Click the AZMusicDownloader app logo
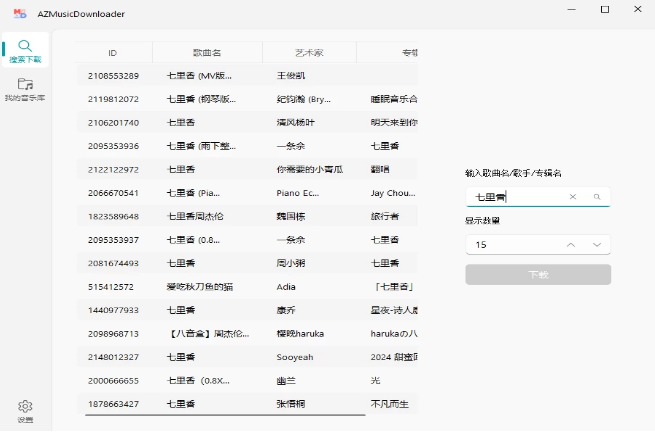 [x=20, y=13]
